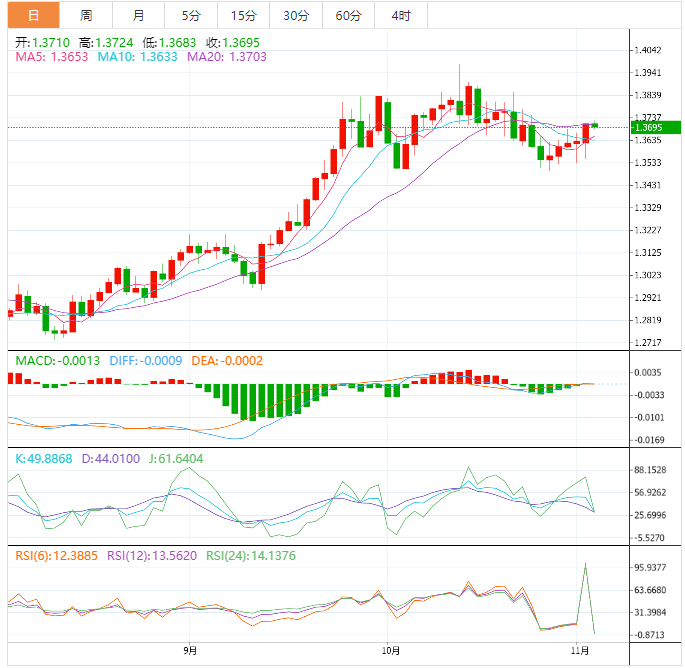Image resolution: width=685 pixels, height=668 pixels.
Task: Click the 10月 date marker on time axis
Action: (390, 651)
